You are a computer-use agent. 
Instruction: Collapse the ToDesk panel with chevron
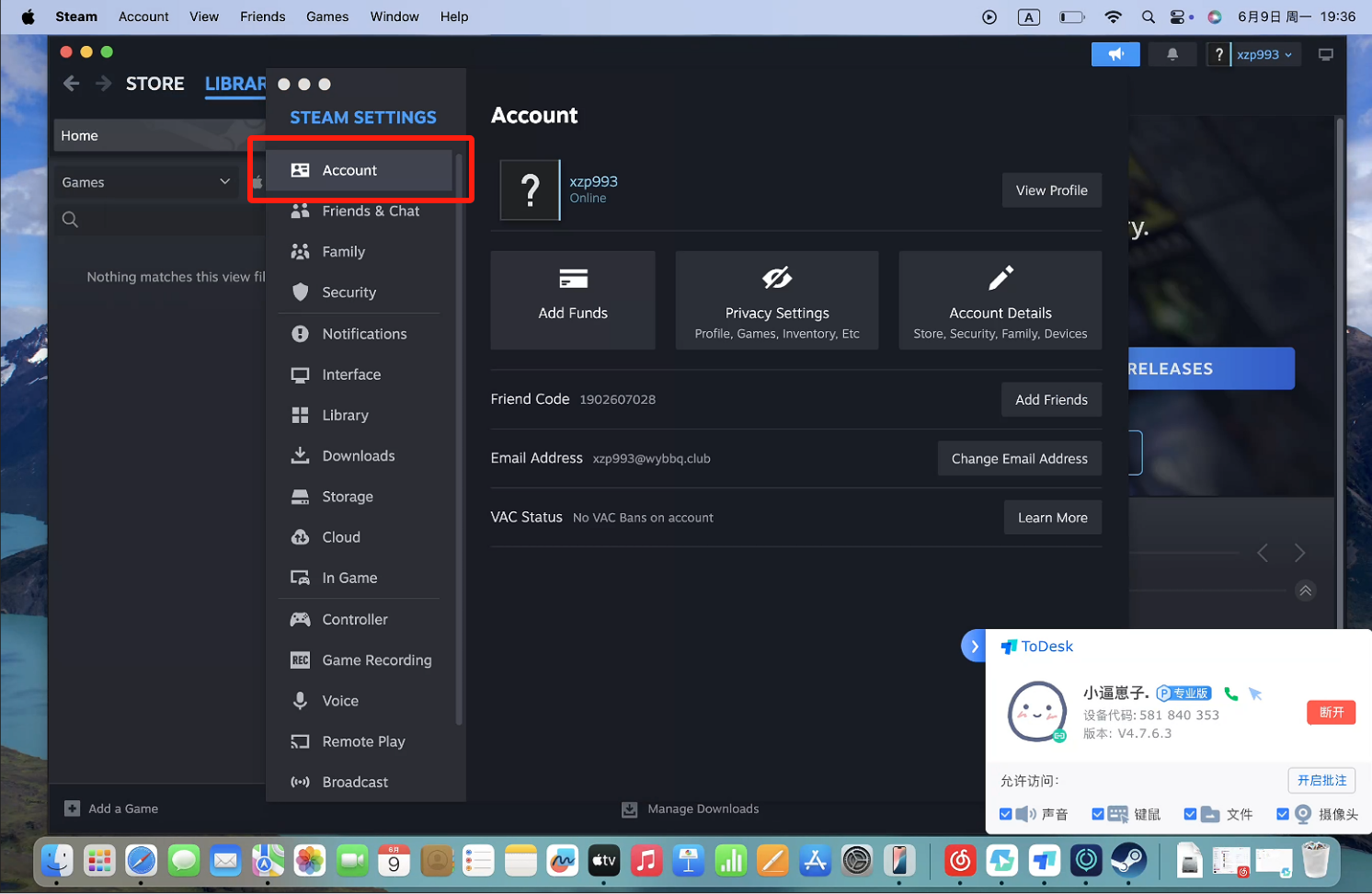974,647
